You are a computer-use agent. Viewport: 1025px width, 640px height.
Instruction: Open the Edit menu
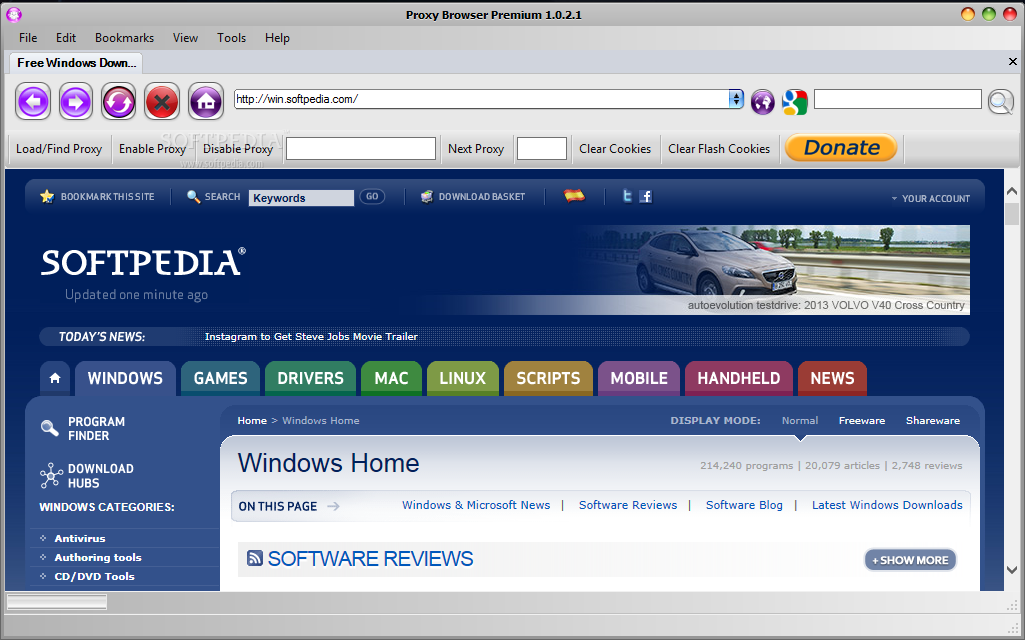66,38
